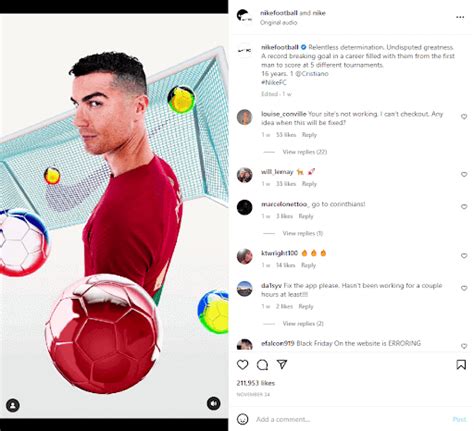Focus the Add a comment field
Image resolution: width=474 pixels, height=431 pixels.
(x=352, y=419)
